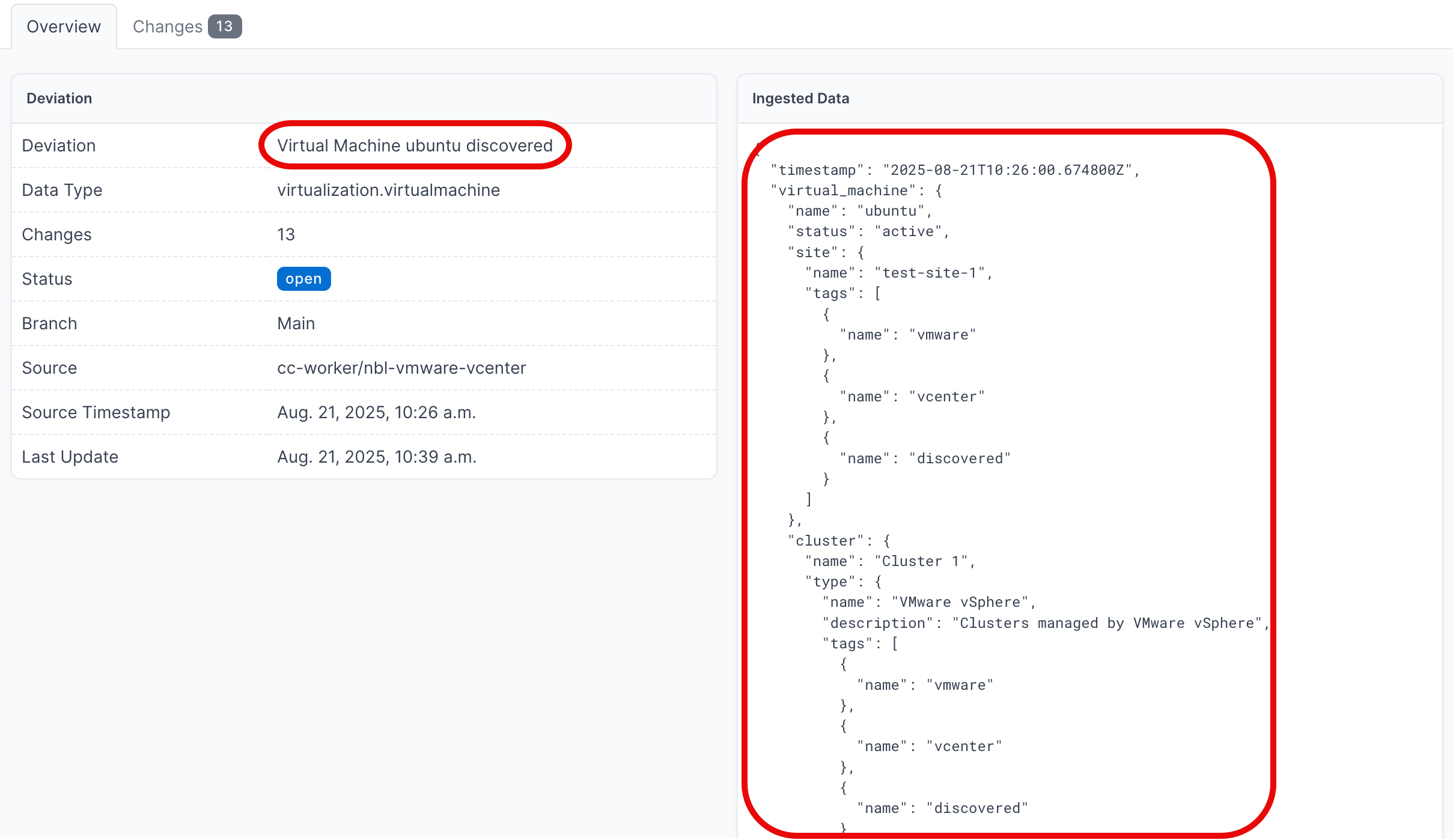Click the Last Update date value
Viewport: 1453px width, 840px height.
click(377, 457)
